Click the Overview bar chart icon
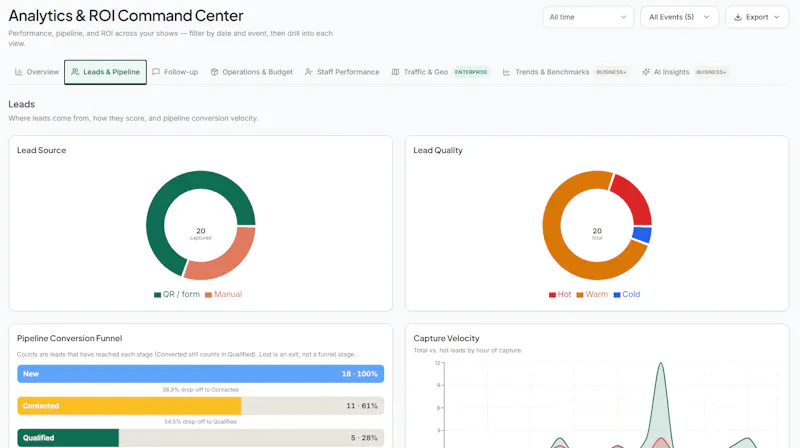 [18, 72]
